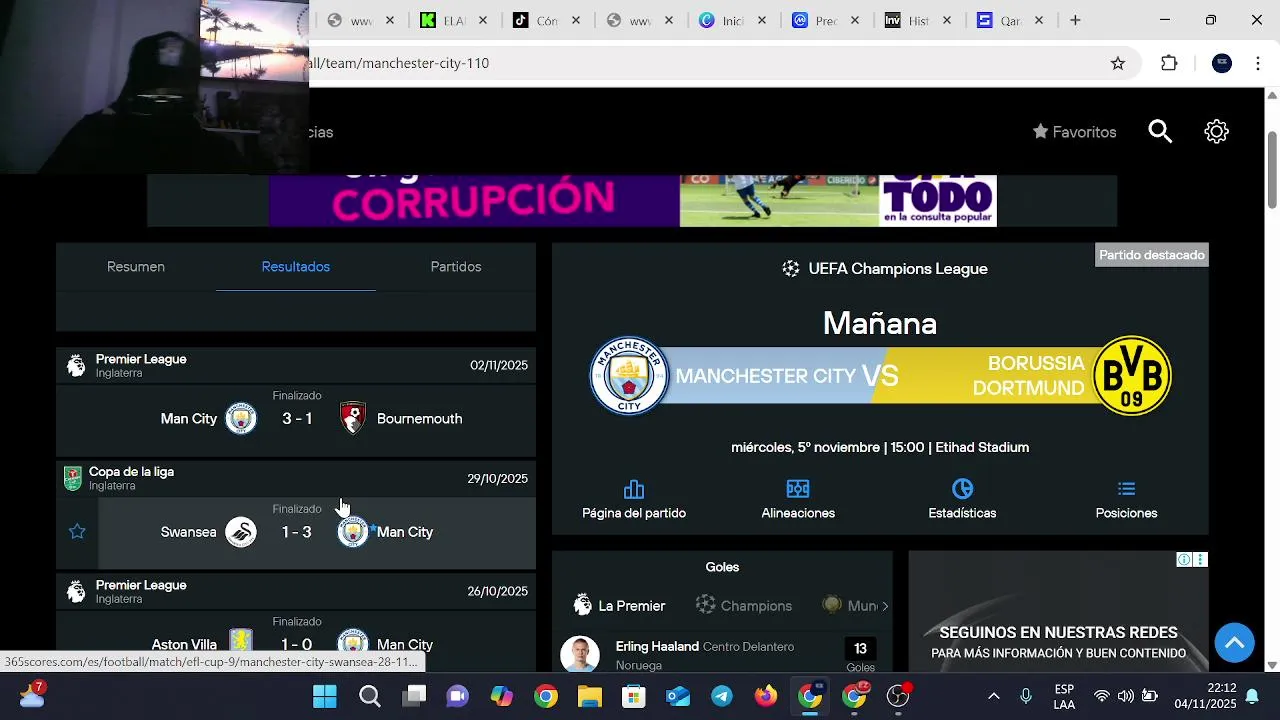
Task: Open the site settings gear icon
Action: (1216, 132)
